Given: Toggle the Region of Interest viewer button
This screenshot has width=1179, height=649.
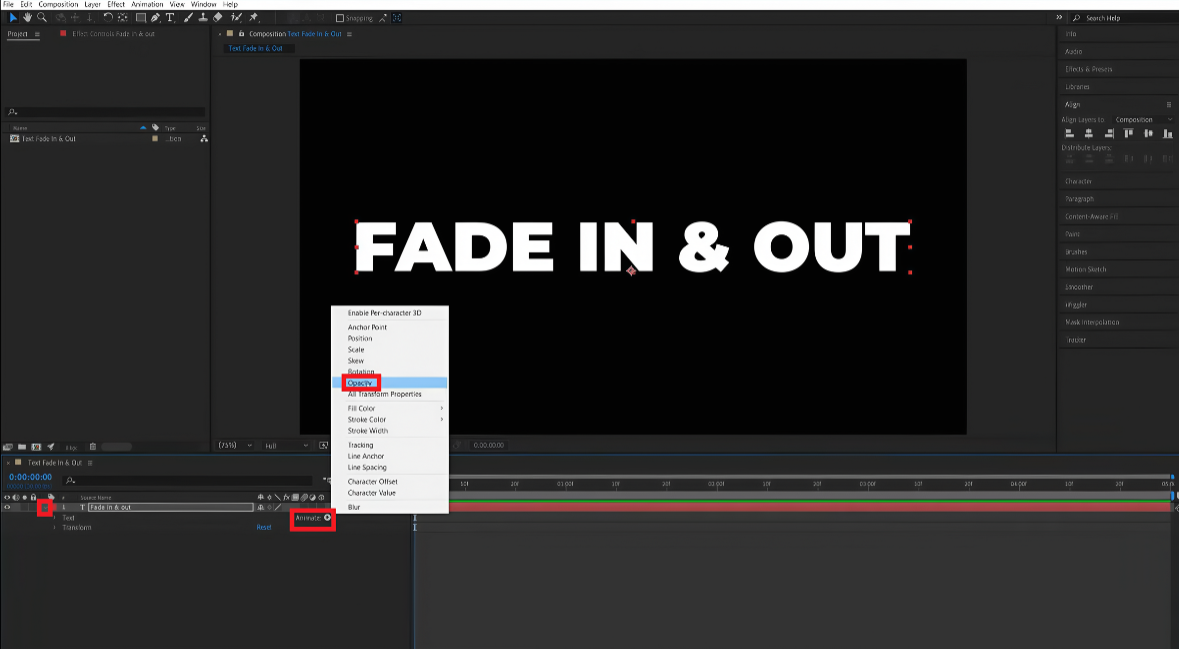Looking at the screenshot, I should coord(323,445).
